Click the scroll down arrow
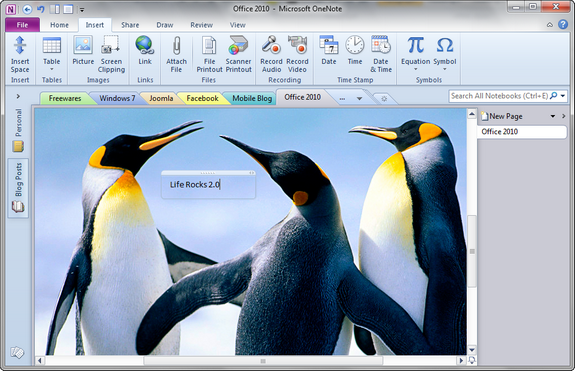Image resolution: width=575 pixels, height=371 pixels. tap(472, 350)
